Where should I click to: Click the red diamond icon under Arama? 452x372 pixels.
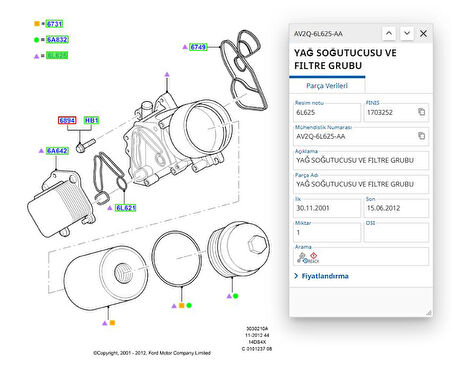[313, 256]
